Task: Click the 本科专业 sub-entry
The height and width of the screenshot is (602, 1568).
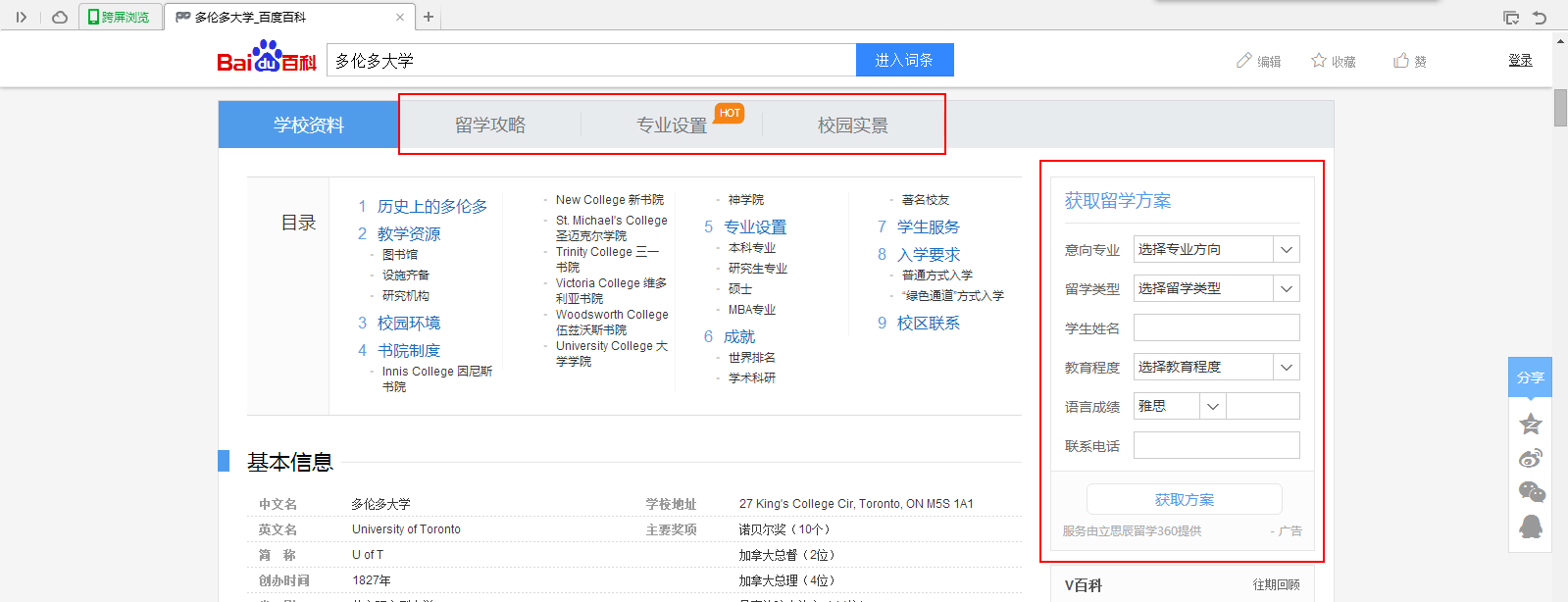Action: pos(752,247)
